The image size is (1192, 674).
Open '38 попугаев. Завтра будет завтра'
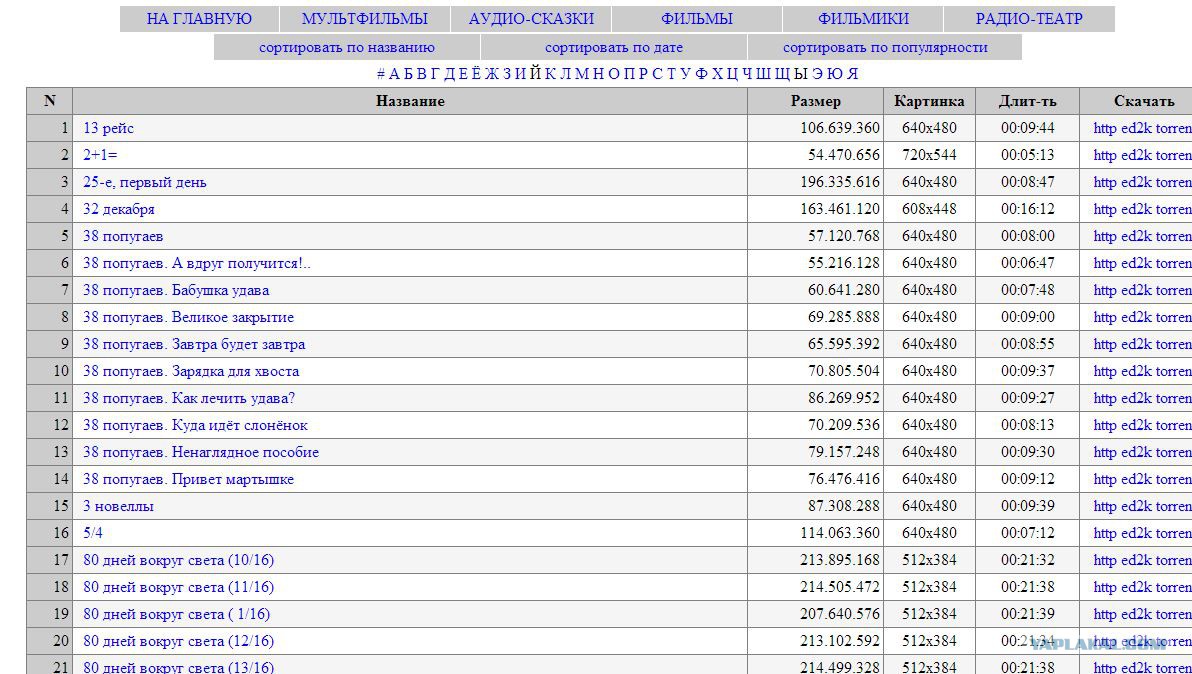(x=195, y=344)
